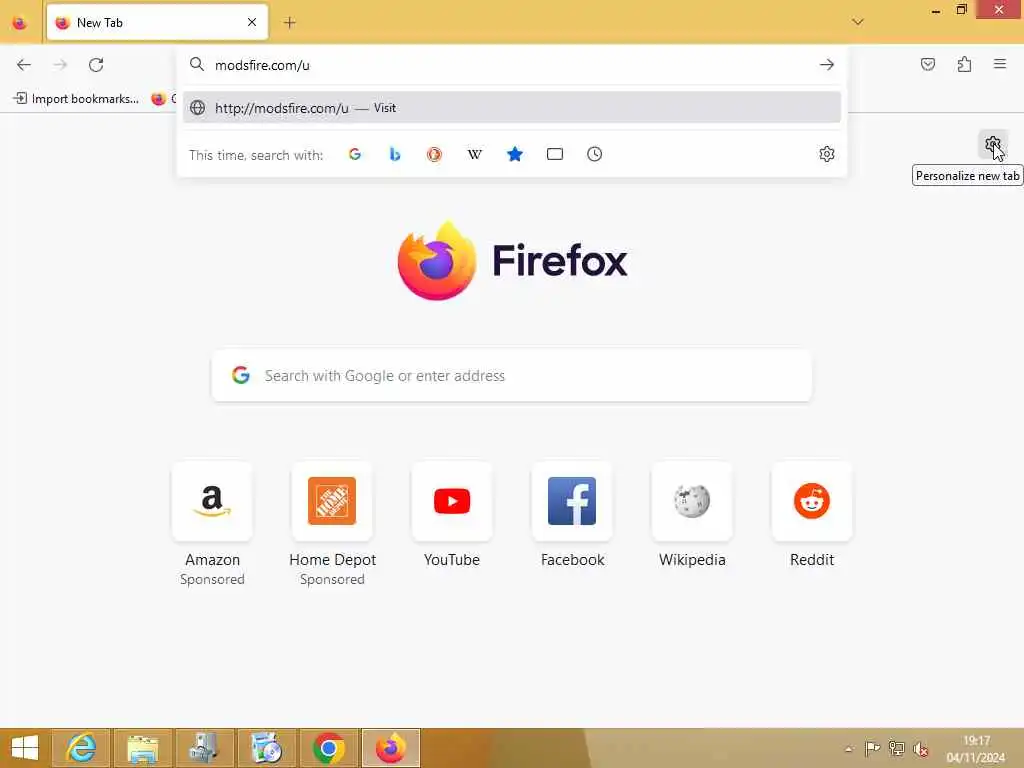Viewport: 1024px width, 768px height.
Task: Expand the list all tabs chevron
Action: [x=857, y=22]
